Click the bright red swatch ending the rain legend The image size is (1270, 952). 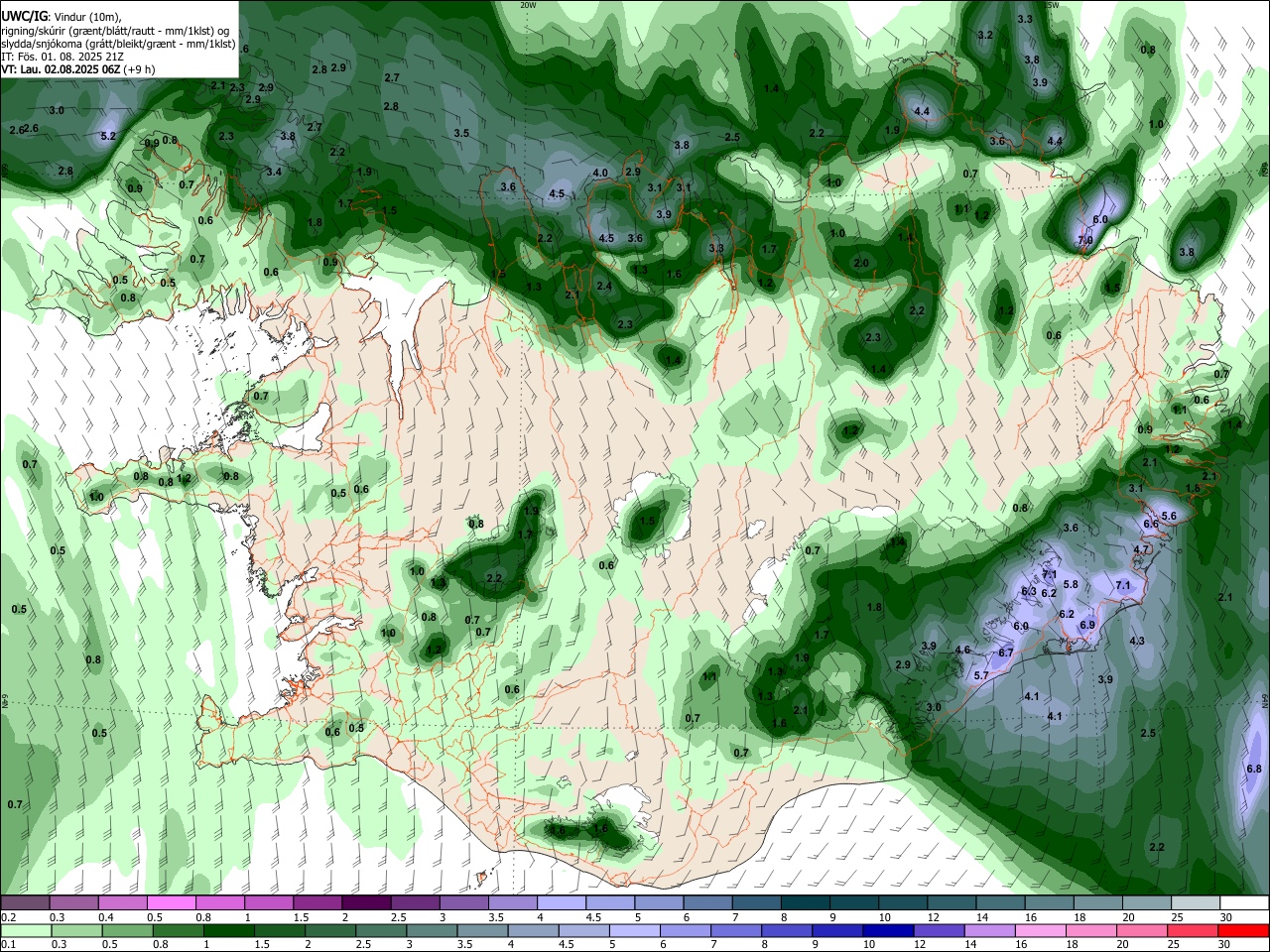pos(1243,931)
